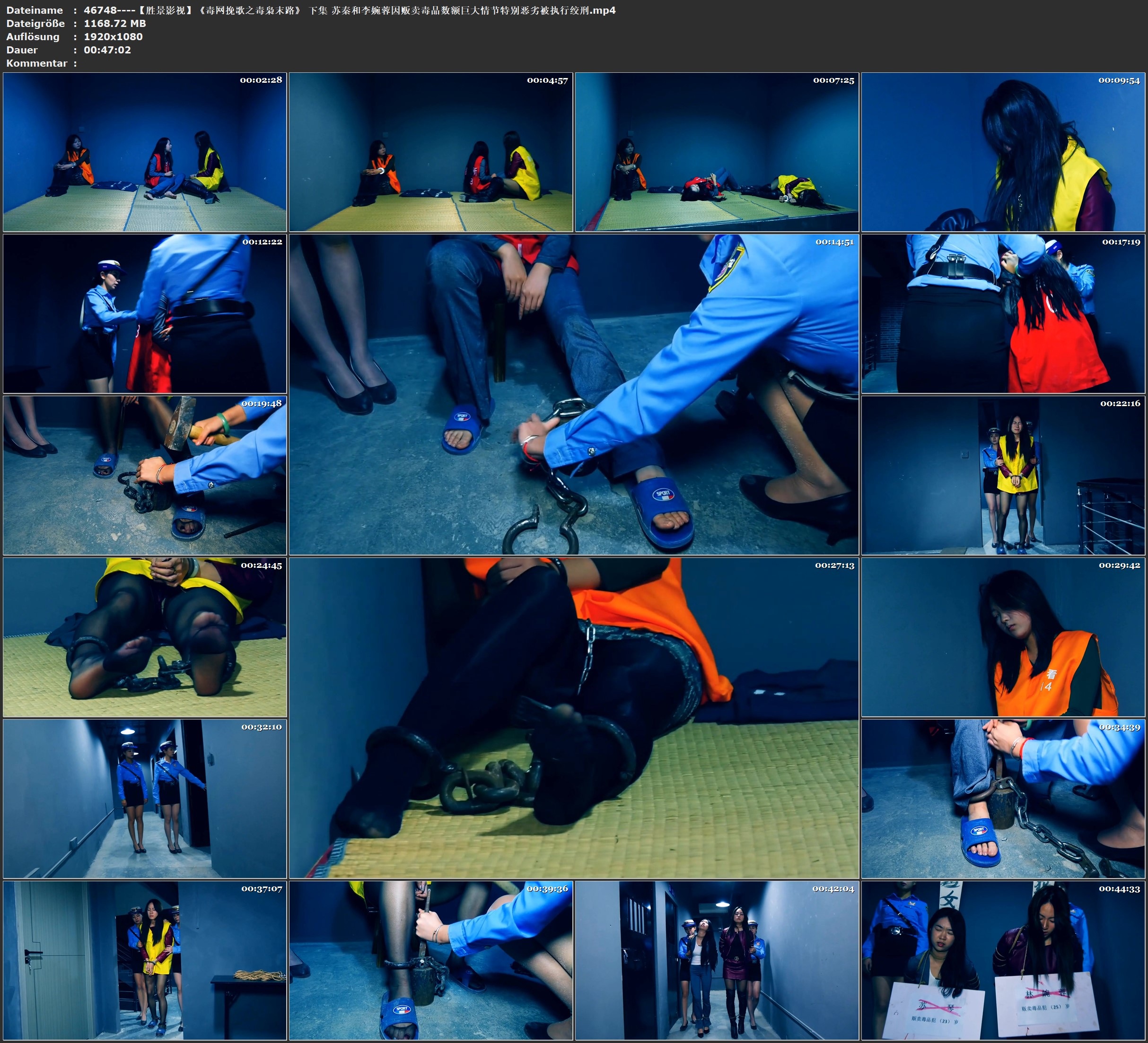Select the 00:29:42 orange vest thumbnail
Screen dimensions: 1148x1043
pos(1003,637)
